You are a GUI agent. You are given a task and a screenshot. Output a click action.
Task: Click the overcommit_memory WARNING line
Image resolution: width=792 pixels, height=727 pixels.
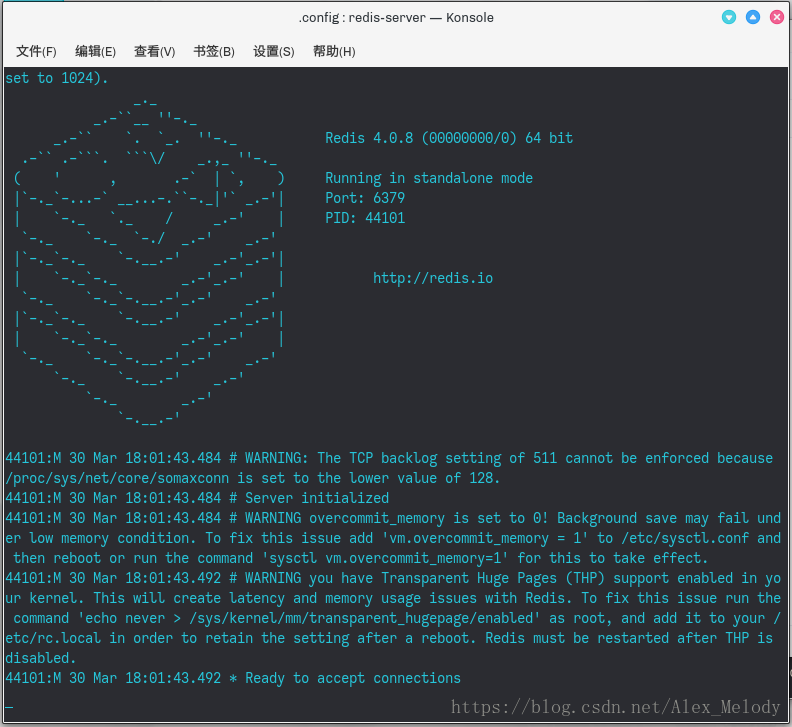pyautogui.click(x=393, y=518)
